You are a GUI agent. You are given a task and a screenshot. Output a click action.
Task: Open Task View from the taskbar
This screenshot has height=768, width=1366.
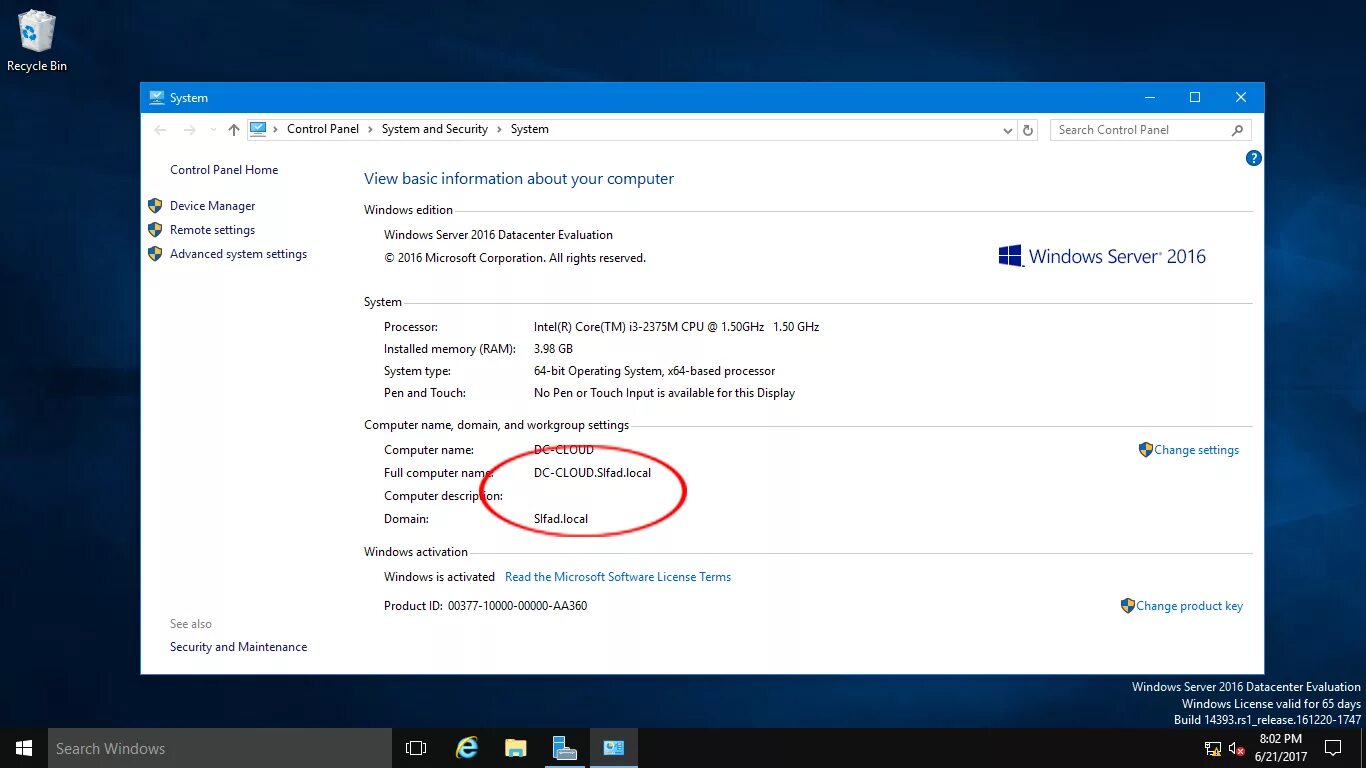pyautogui.click(x=416, y=748)
